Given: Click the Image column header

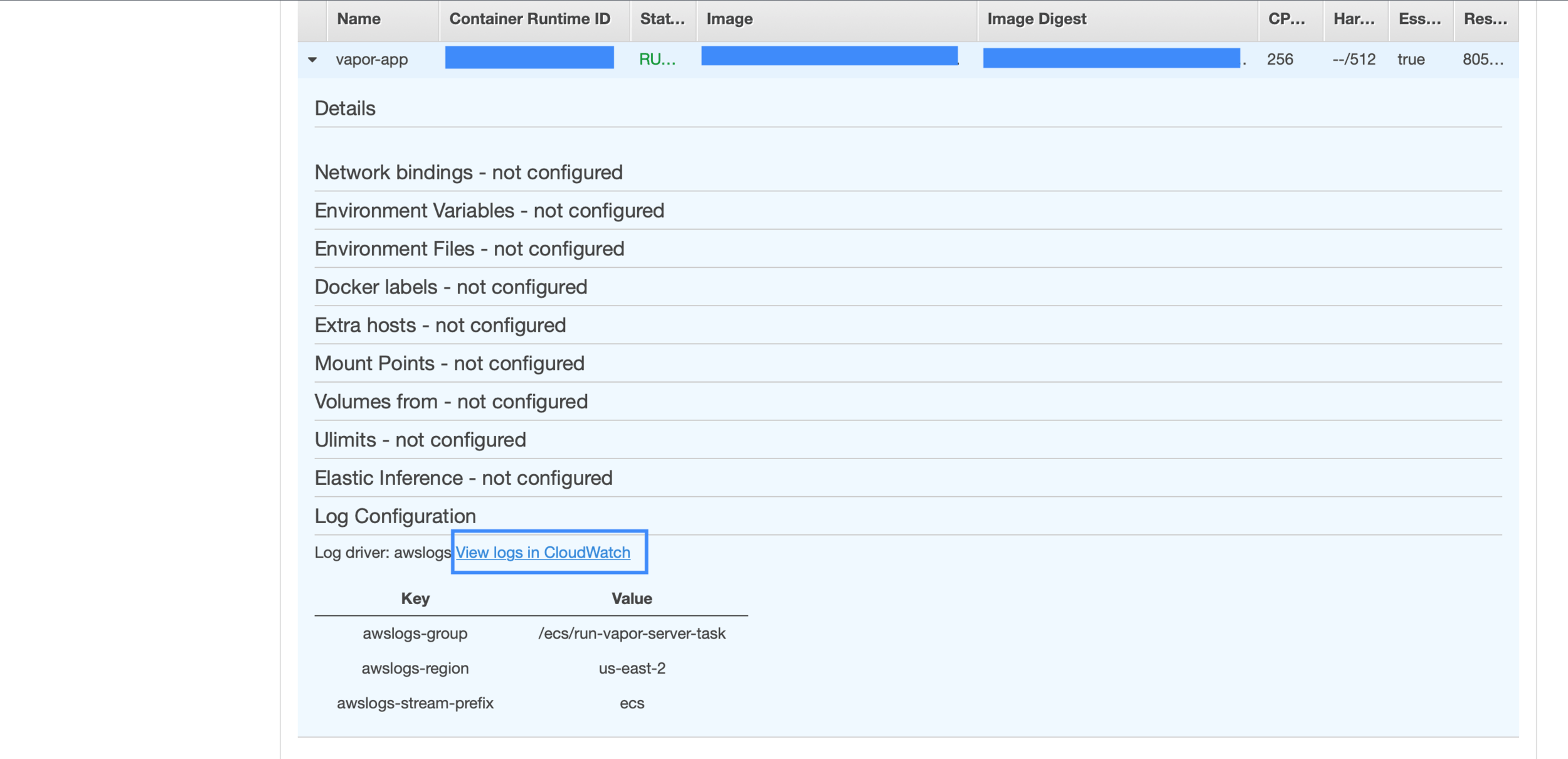Looking at the screenshot, I should (729, 19).
